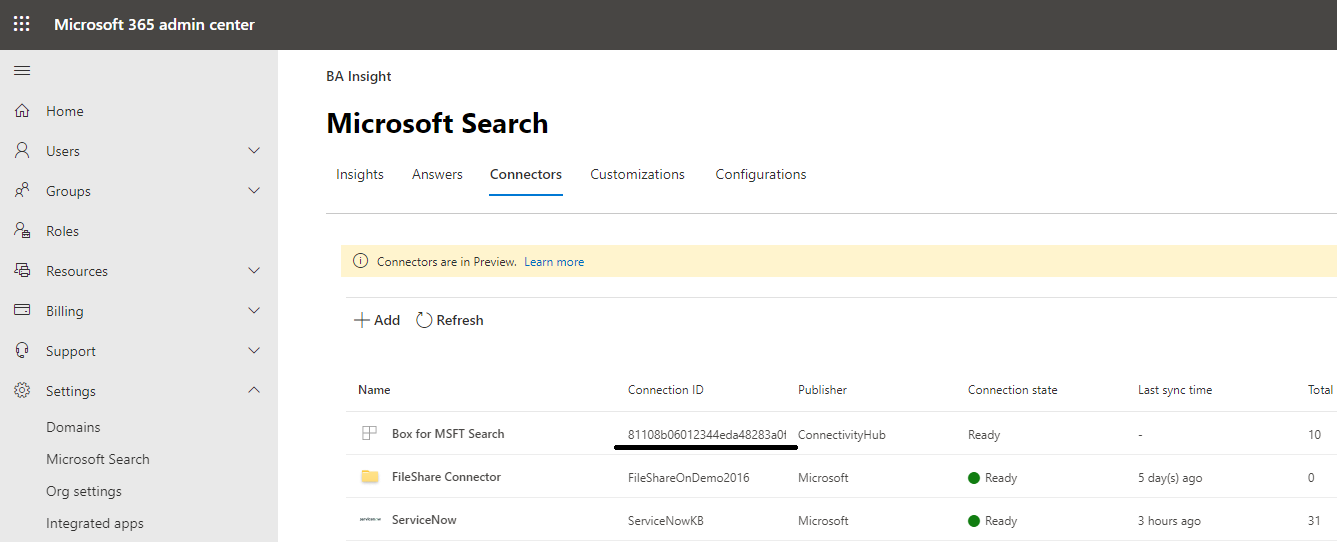Open the Customizations tab
1337x542 pixels.
637,174
